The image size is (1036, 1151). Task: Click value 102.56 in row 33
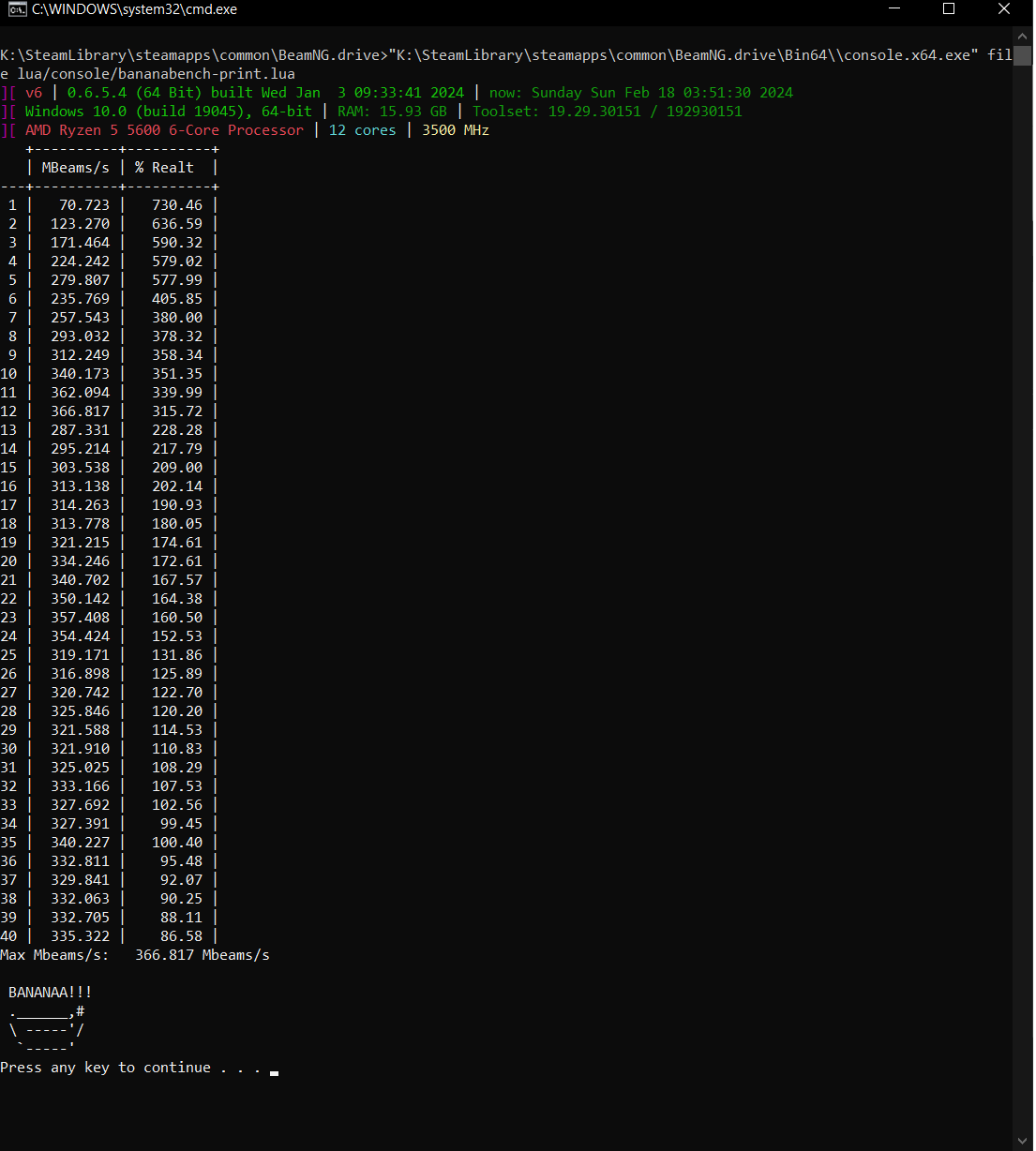tap(177, 805)
